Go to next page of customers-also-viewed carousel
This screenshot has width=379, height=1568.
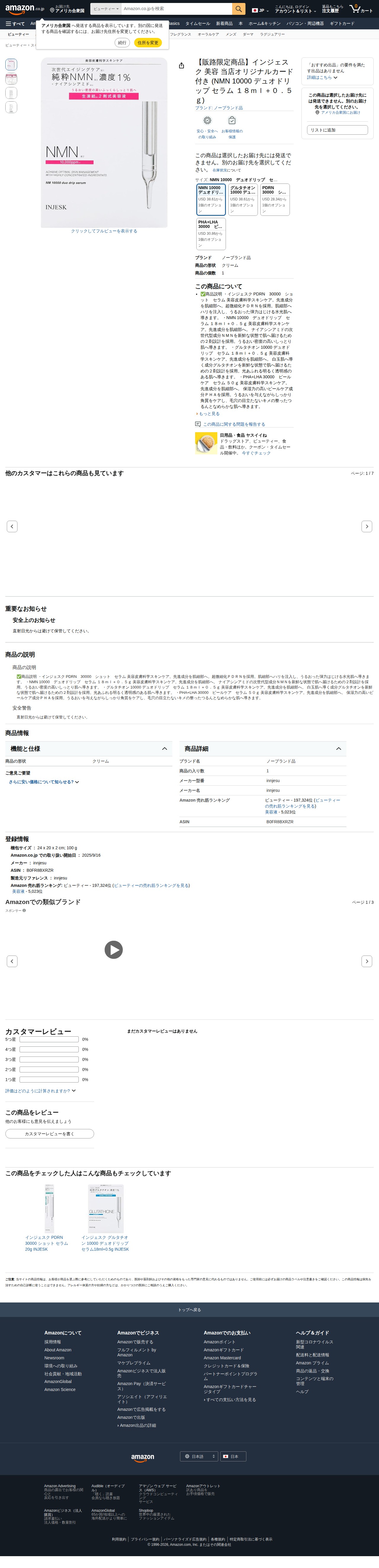(366, 526)
